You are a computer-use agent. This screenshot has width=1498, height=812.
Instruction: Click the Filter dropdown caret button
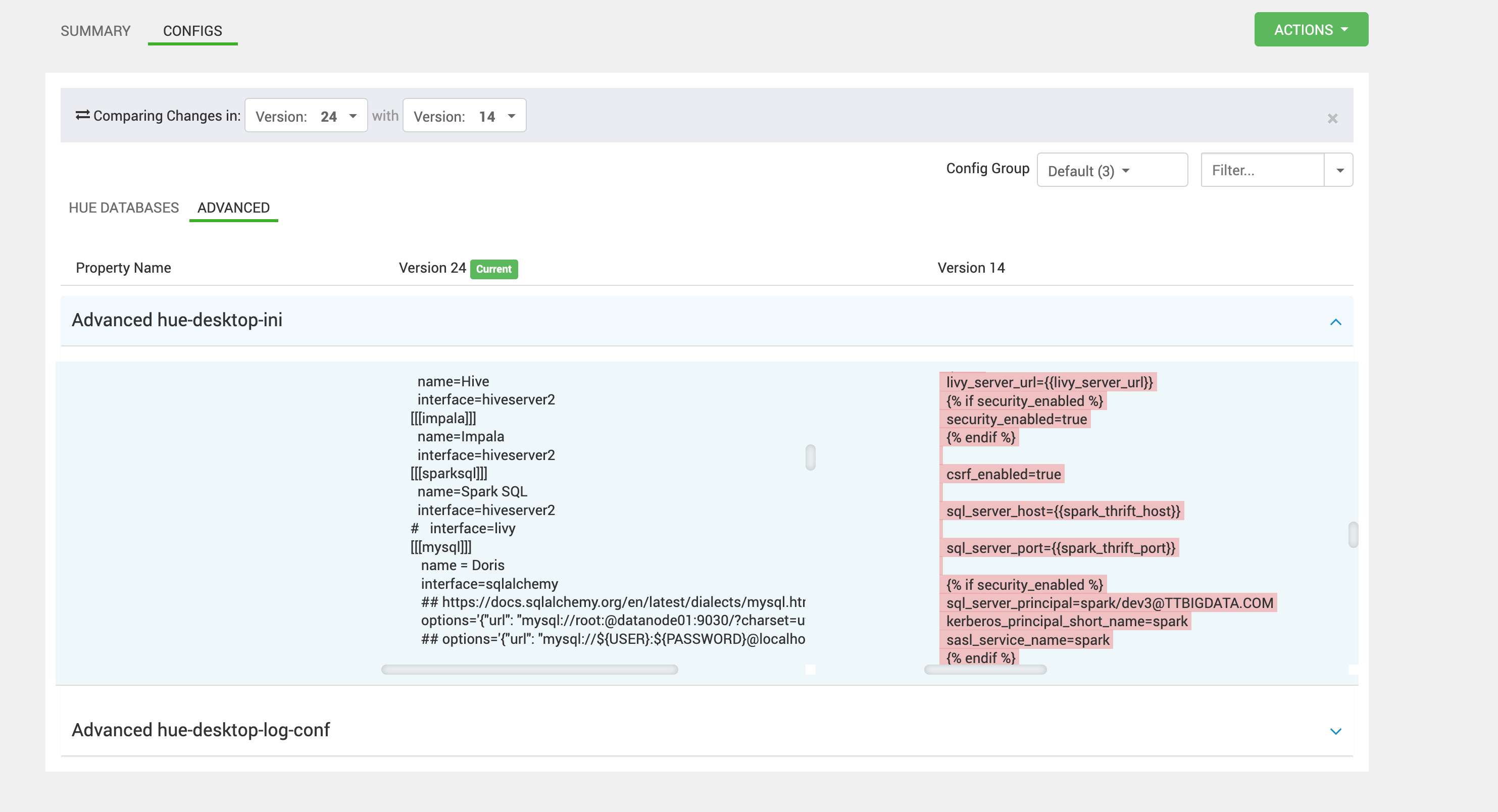point(1339,170)
